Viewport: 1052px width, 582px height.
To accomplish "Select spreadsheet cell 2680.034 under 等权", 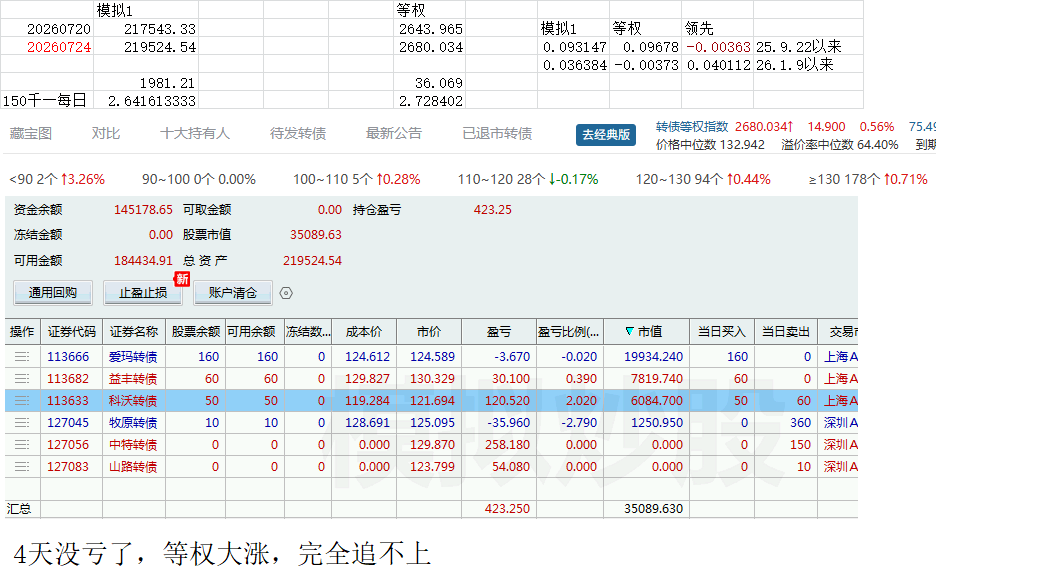I will (429, 47).
